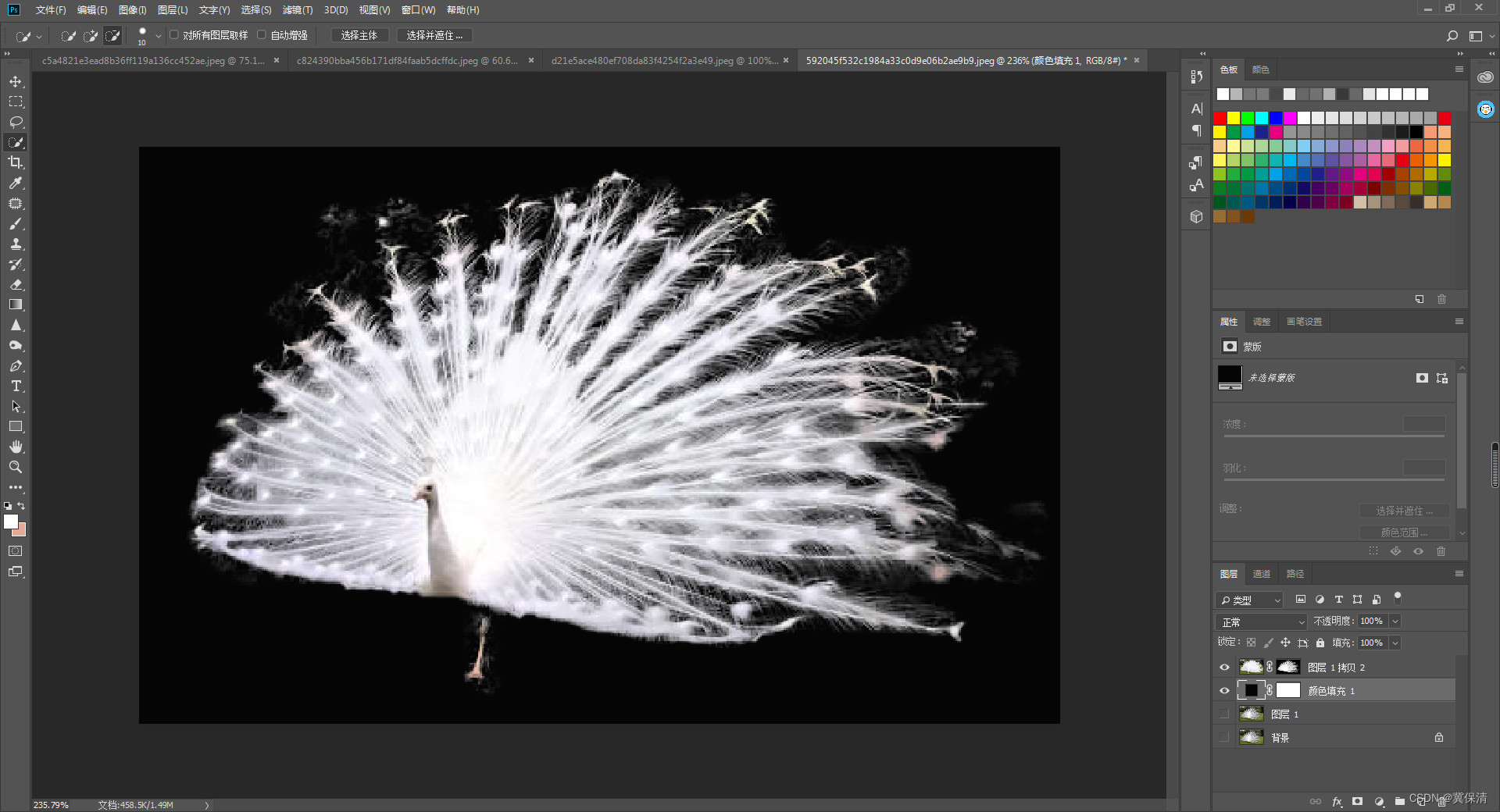Open the layer filter 类型 dropdown
Screen dimensions: 1500x812
tap(1249, 600)
